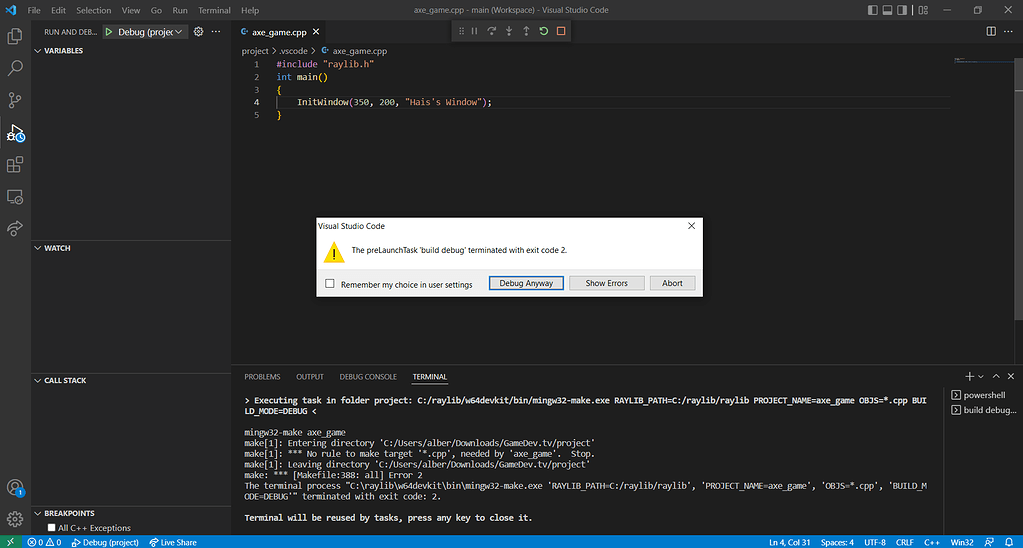Image resolution: width=1023 pixels, height=548 pixels.
Task: Customize layout icon in title bar
Action: click(x=923, y=10)
